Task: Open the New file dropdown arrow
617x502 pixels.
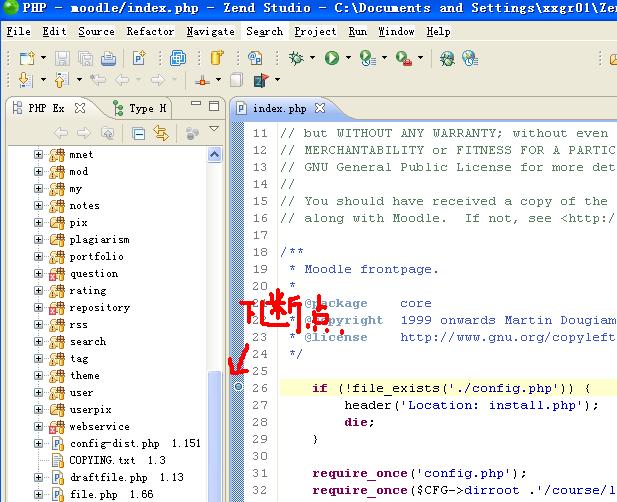Action: [43, 58]
